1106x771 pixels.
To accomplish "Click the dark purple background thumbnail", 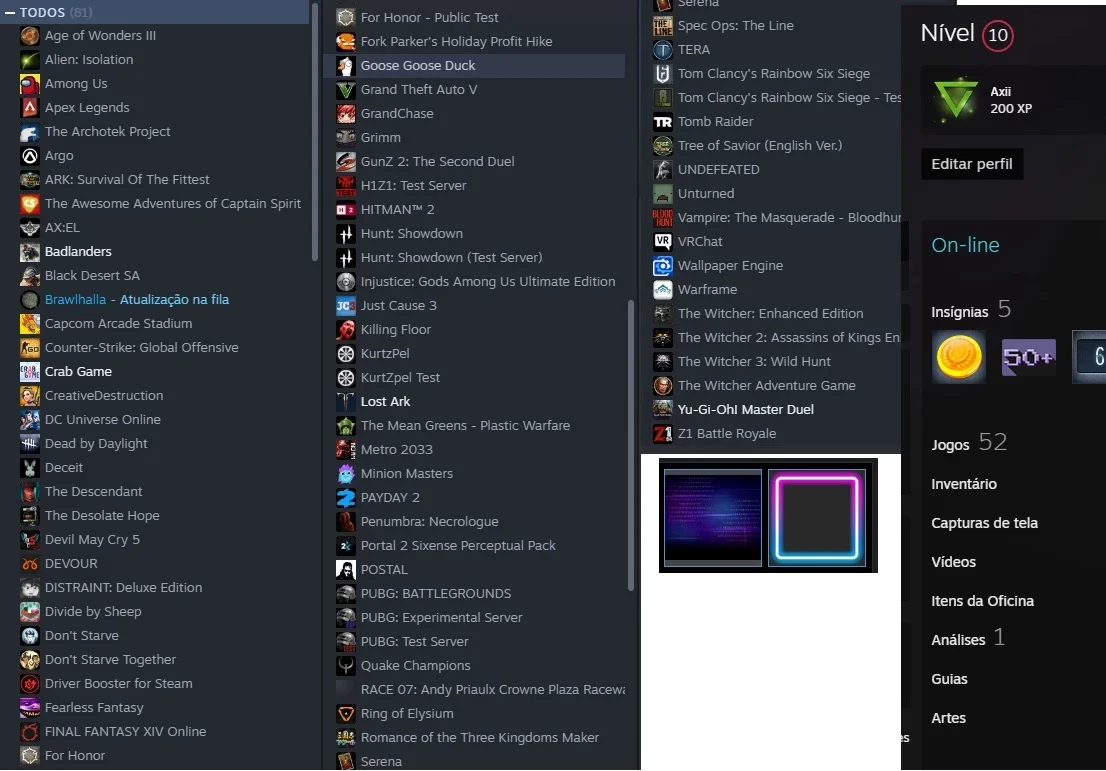I will tap(713, 517).
